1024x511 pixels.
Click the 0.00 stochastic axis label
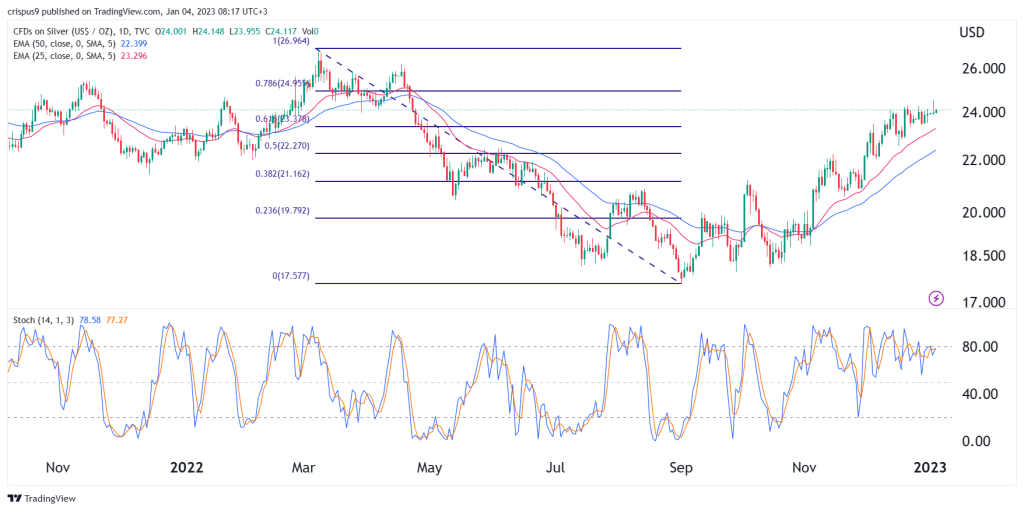(976, 441)
